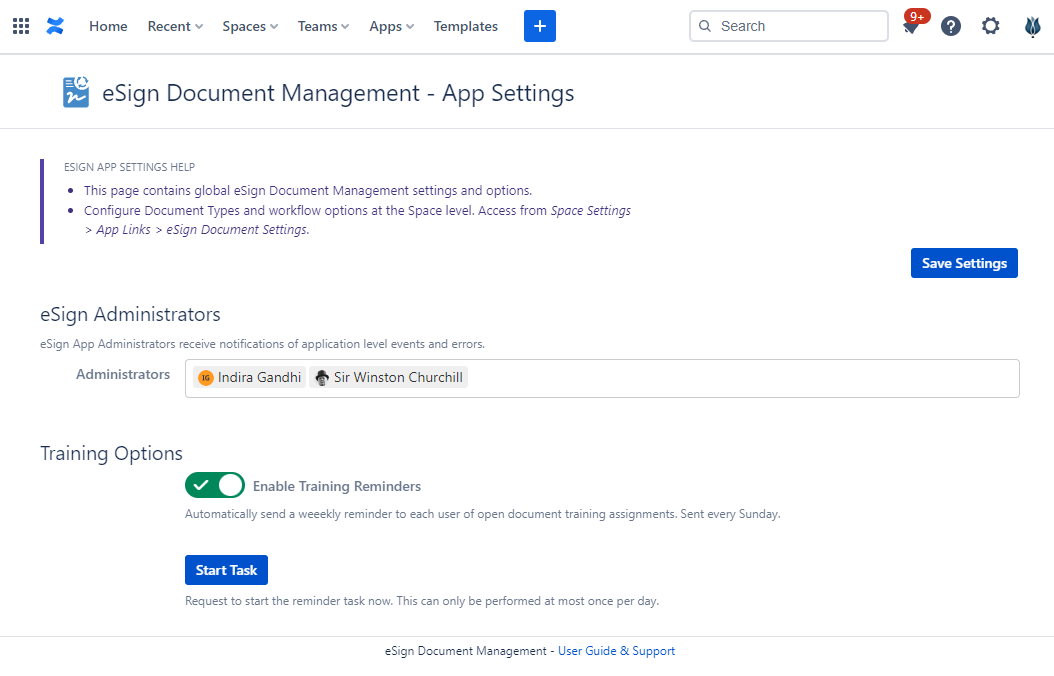
Task: Open the user profile avatar menu
Action: (1033, 26)
